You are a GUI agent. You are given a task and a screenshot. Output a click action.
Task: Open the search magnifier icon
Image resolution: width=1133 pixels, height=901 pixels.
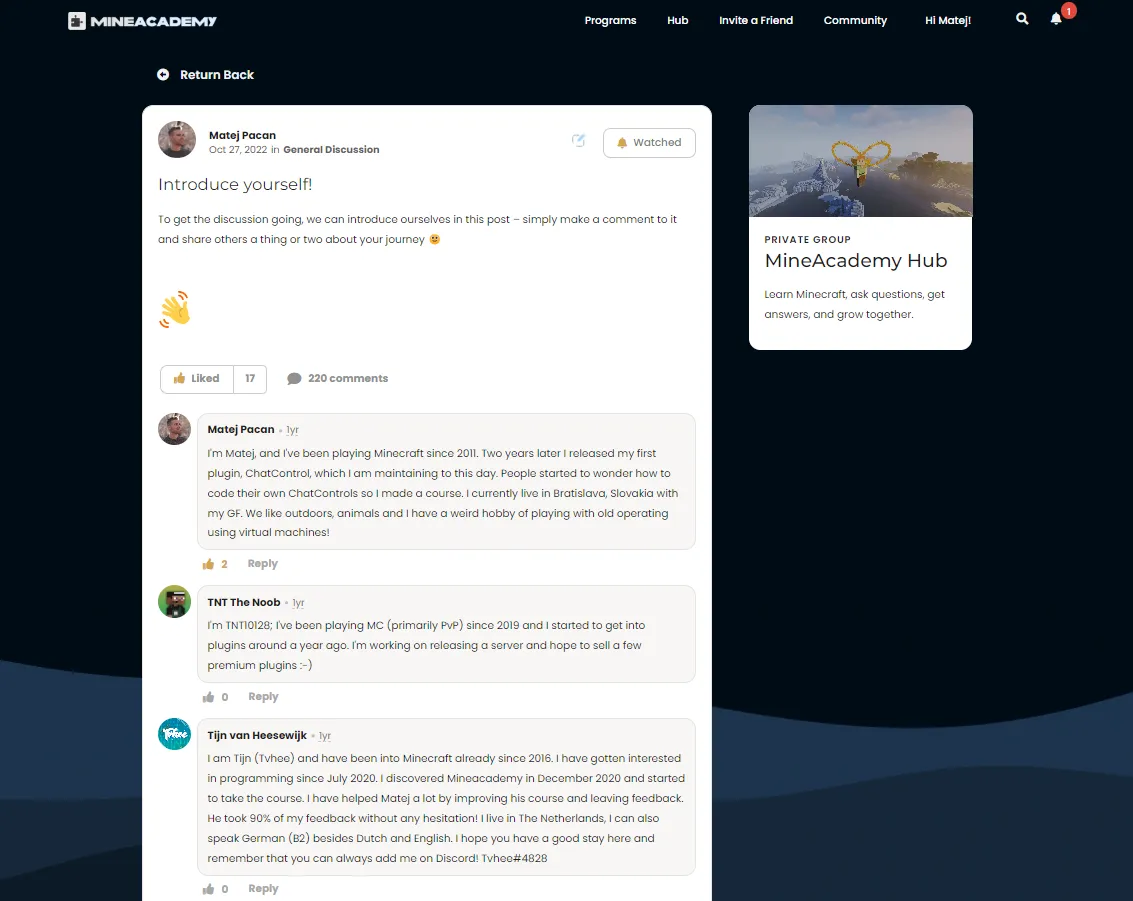click(x=1022, y=19)
